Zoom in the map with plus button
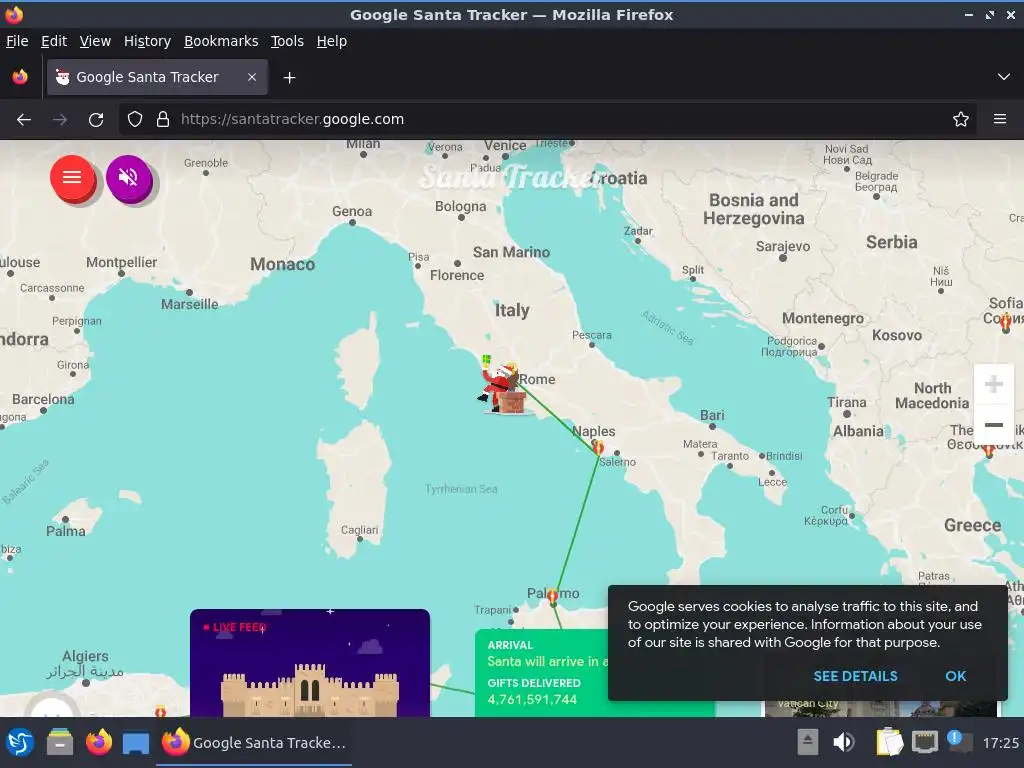The height and width of the screenshot is (768, 1024). pos(993,384)
